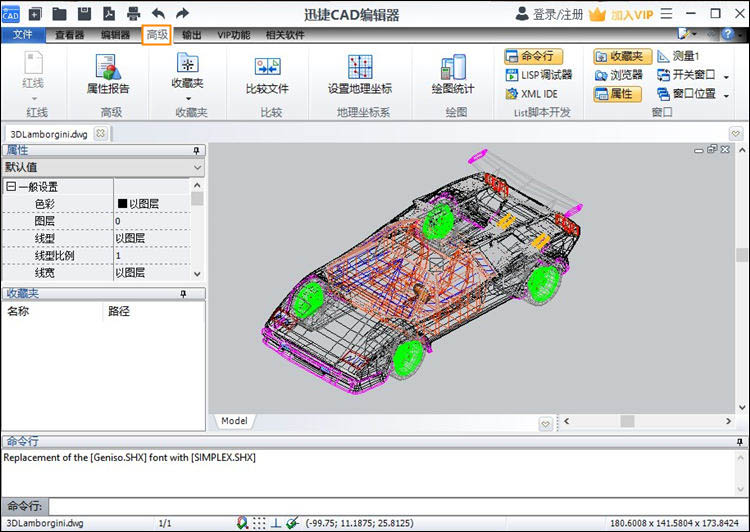Open the 绘图统计 drawing statistics tool

453,75
